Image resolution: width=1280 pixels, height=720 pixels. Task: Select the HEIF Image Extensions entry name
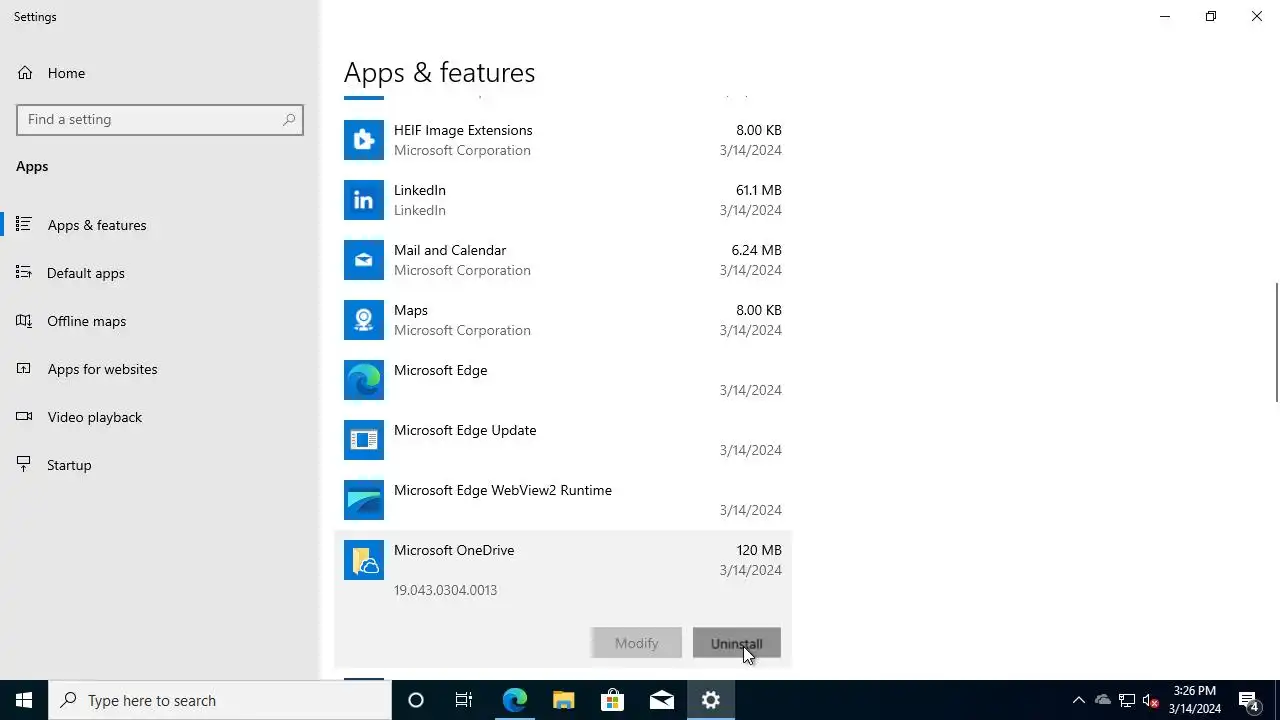click(x=463, y=130)
